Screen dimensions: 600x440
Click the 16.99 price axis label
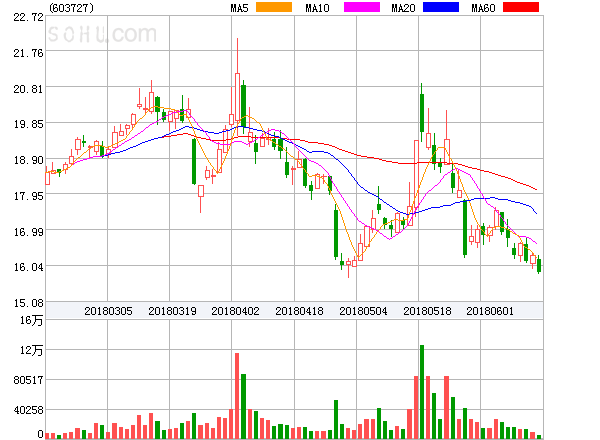tap(28, 232)
